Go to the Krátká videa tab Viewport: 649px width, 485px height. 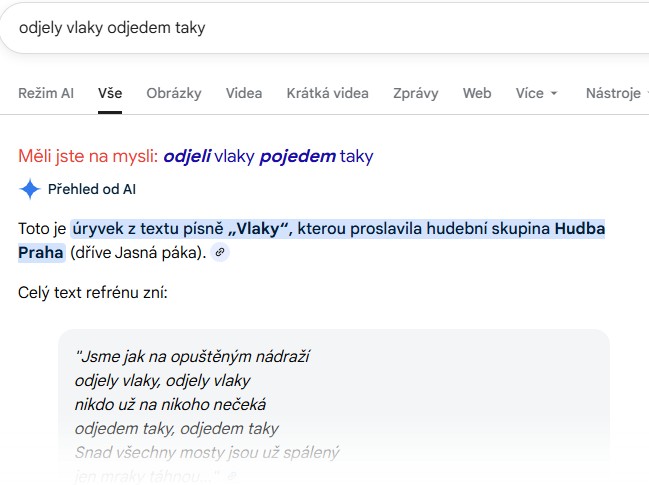click(x=326, y=93)
